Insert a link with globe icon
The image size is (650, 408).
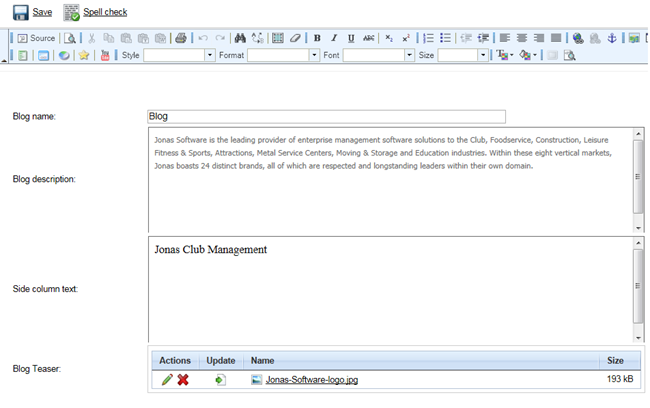pyautogui.click(x=578, y=38)
